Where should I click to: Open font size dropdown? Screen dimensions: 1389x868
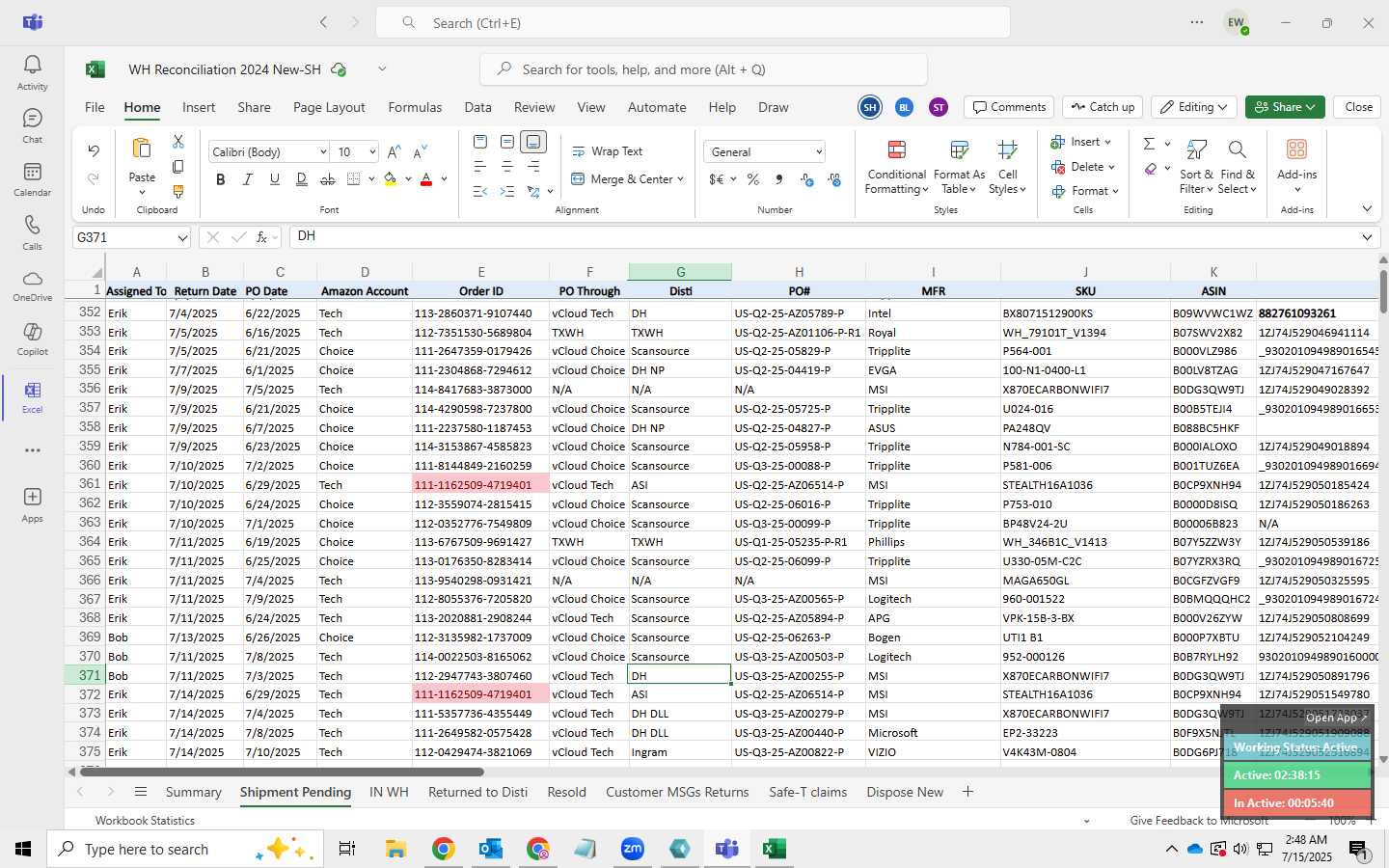(371, 152)
